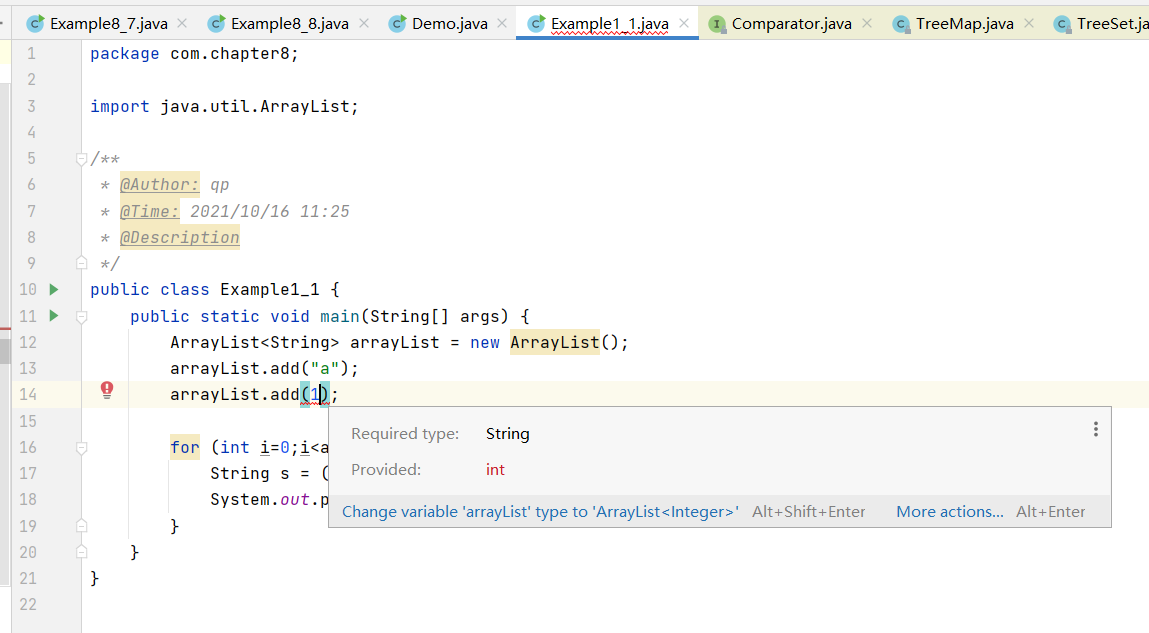1149x633 pixels.
Task: Click the error argument 1 in add call
Action: click(315, 395)
